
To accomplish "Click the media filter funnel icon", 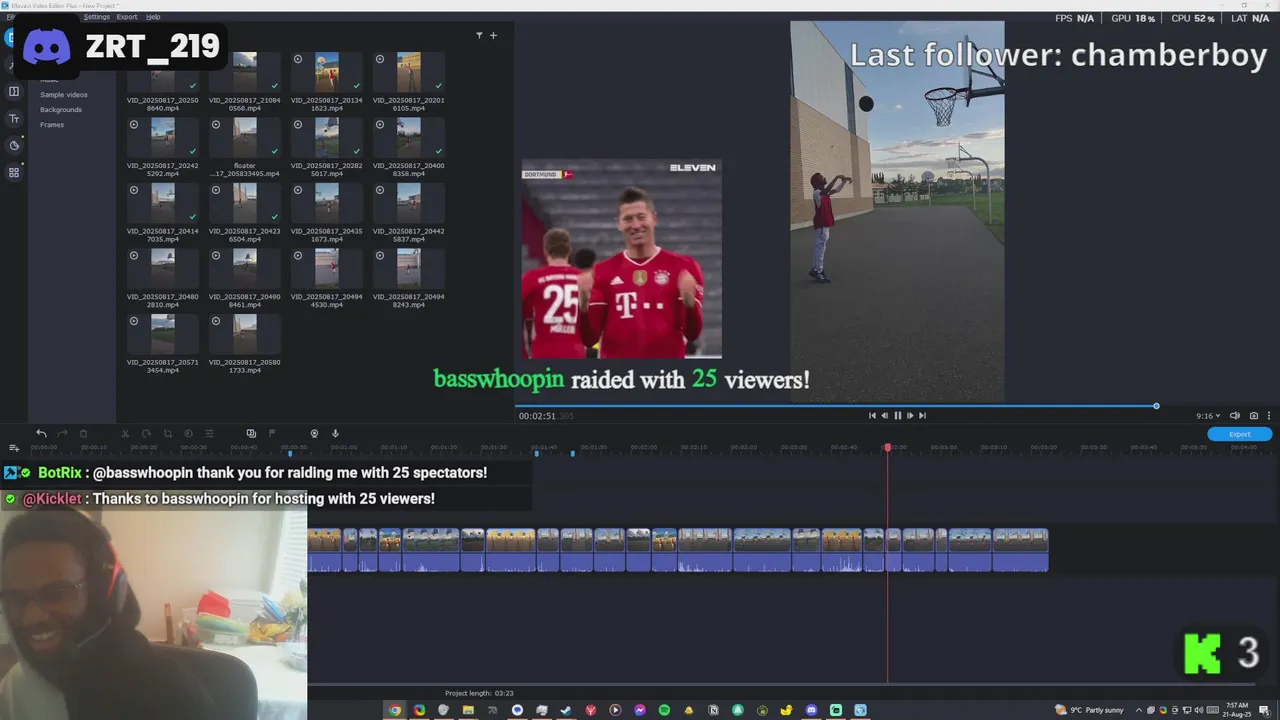I will [x=479, y=35].
